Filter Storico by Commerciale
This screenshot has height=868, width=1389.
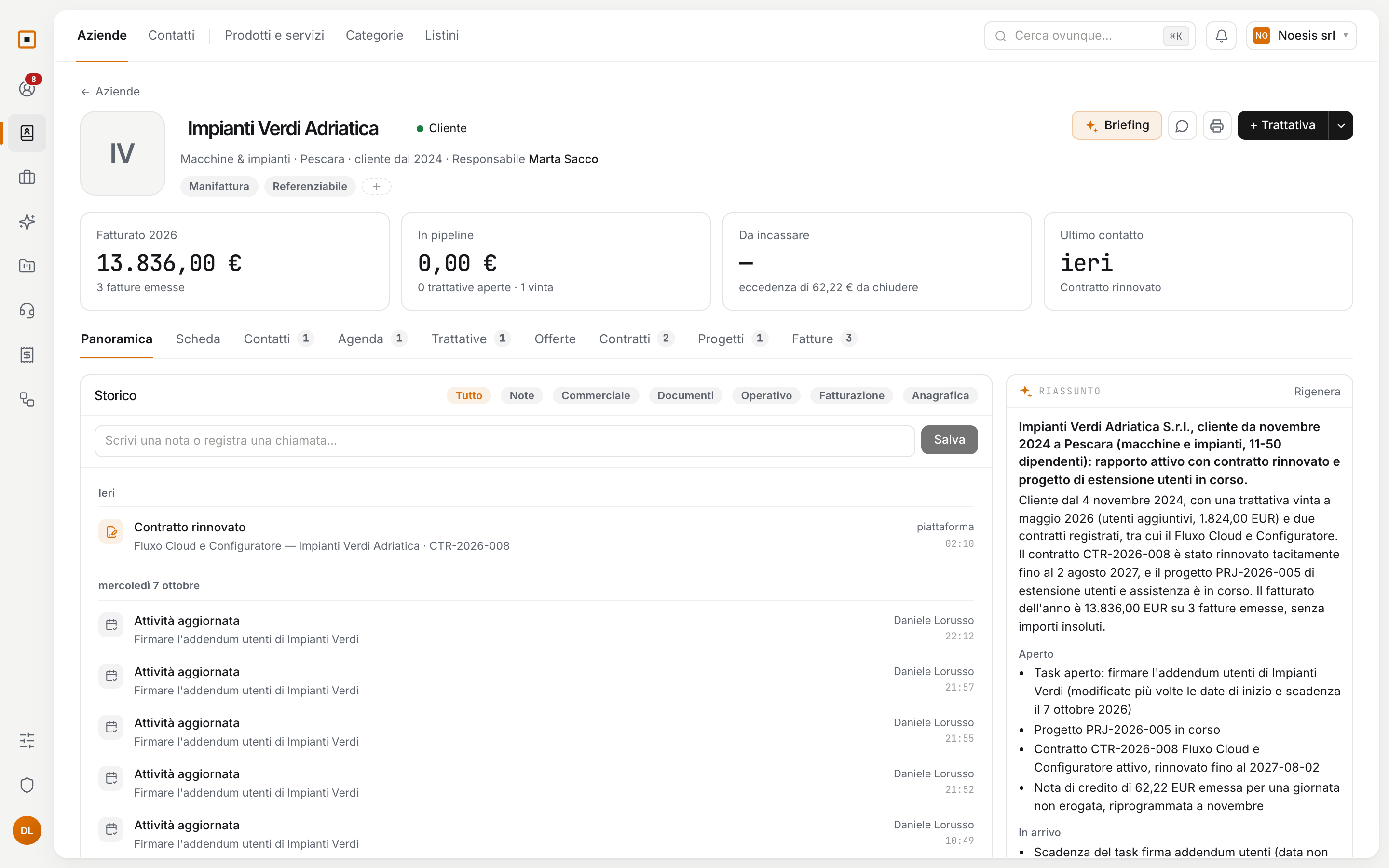(x=595, y=395)
